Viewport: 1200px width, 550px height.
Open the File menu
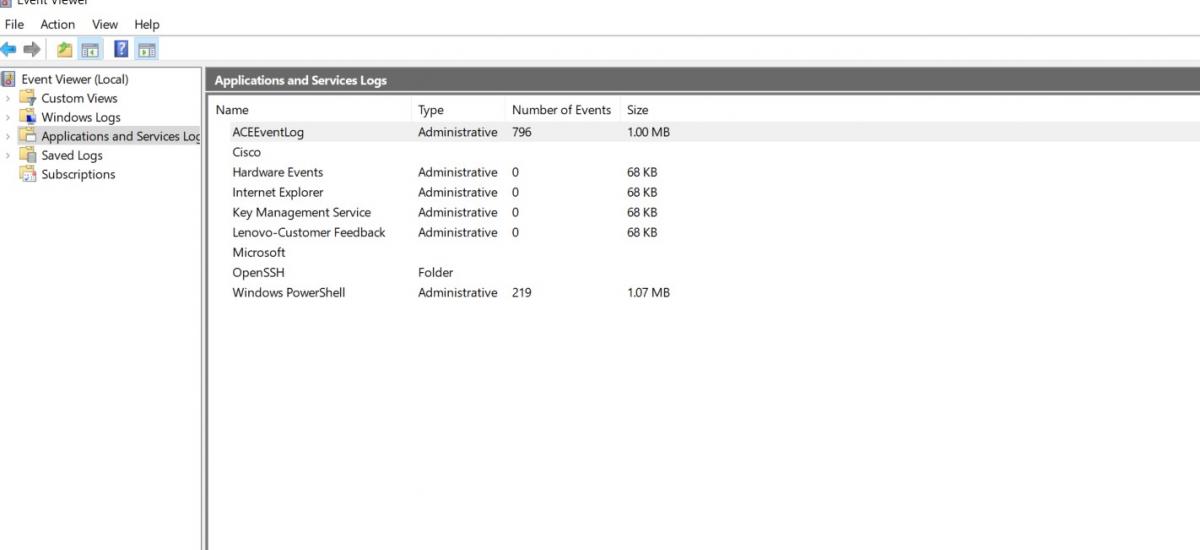coord(14,24)
